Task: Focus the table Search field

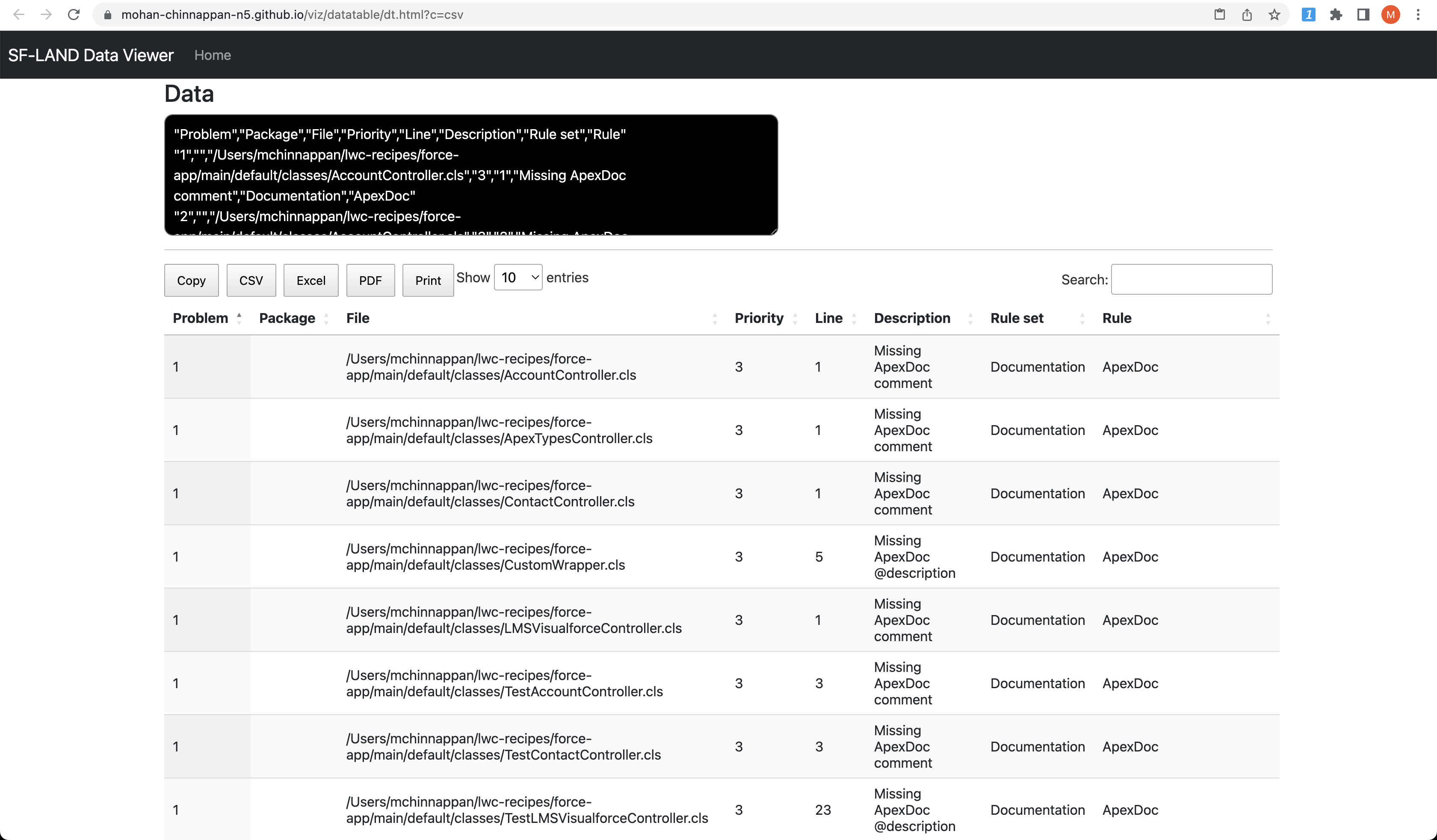Action: tap(1192, 279)
